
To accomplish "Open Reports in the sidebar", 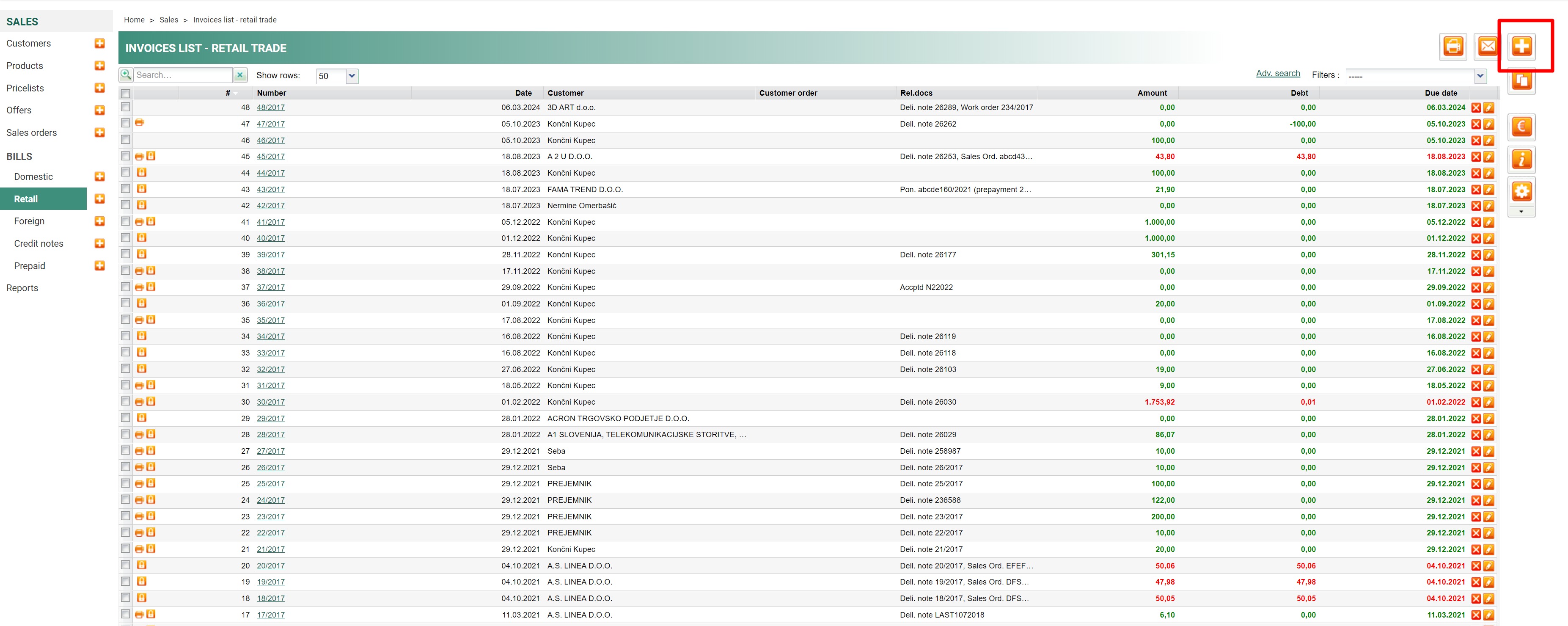I will point(22,288).
